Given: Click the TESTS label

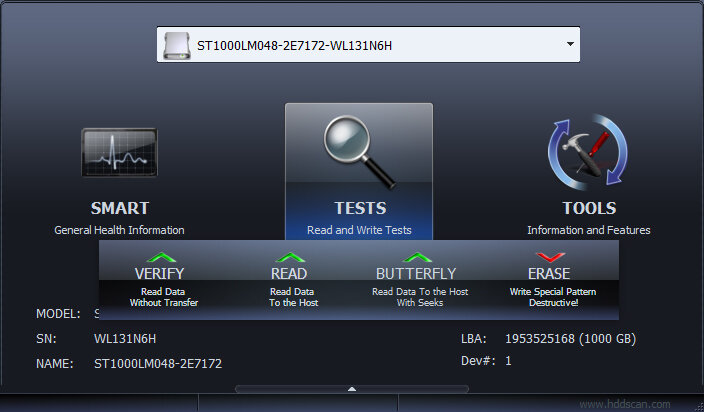Looking at the screenshot, I should pos(360,208).
